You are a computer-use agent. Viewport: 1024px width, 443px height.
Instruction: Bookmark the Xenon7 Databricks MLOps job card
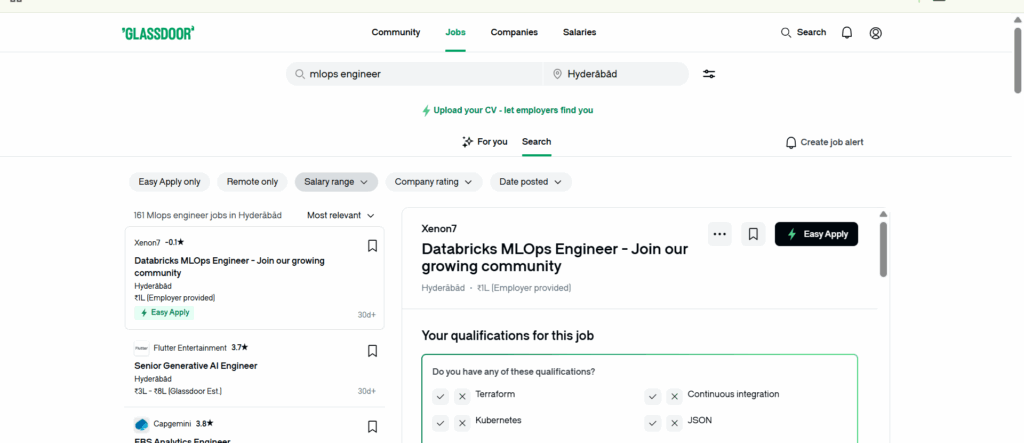click(372, 246)
